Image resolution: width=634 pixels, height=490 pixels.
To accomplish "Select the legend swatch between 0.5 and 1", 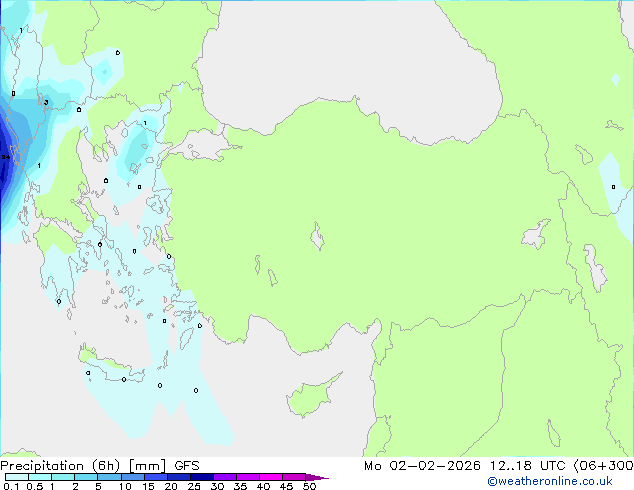I will tap(40, 477).
